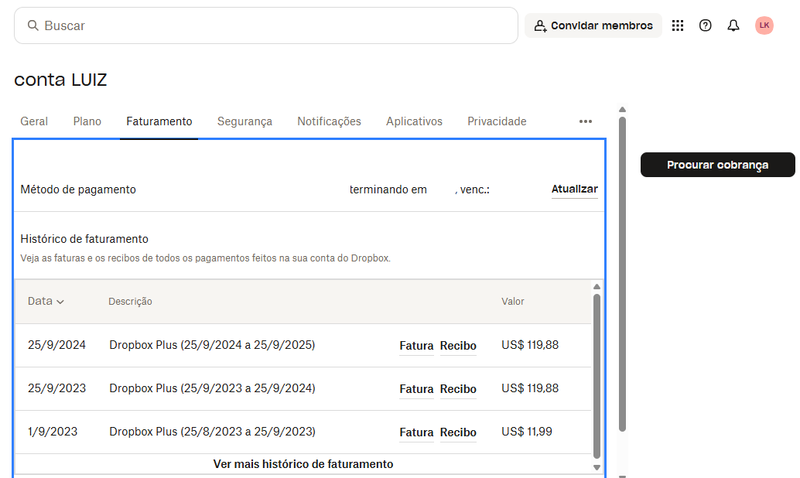Select date cell 1/9/2023
Viewport: 800px width, 478px height.
click(53, 432)
